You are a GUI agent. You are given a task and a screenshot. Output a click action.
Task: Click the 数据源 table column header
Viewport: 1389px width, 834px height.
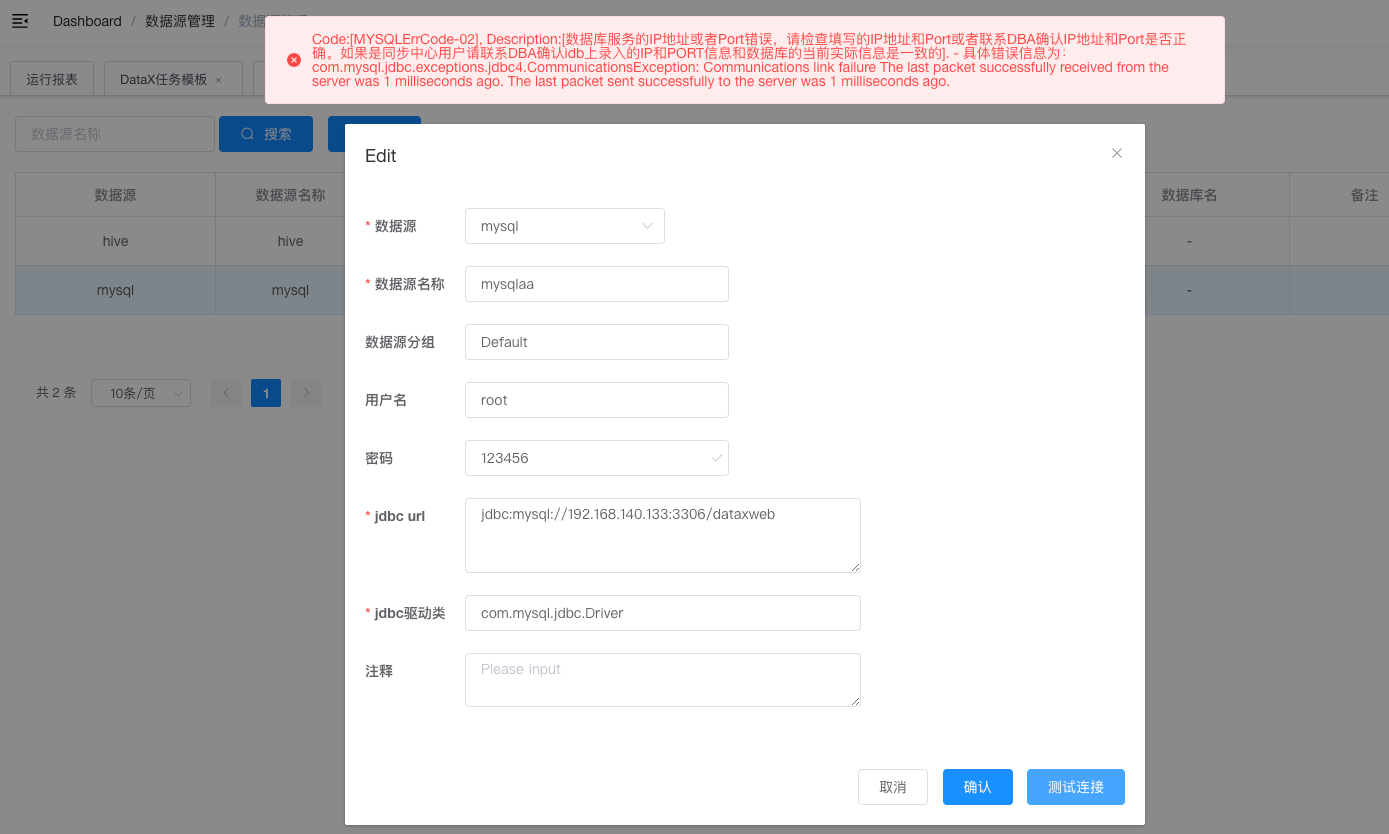tap(115, 195)
